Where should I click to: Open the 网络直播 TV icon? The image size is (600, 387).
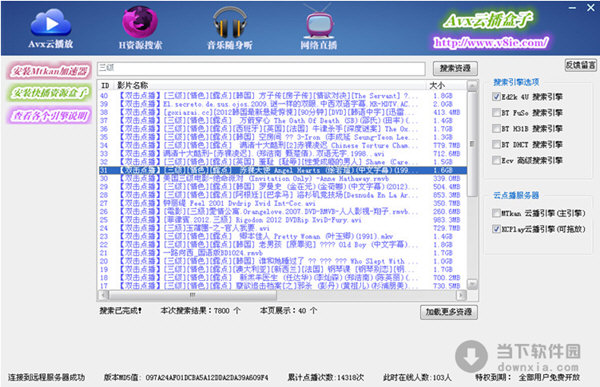click(x=318, y=22)
